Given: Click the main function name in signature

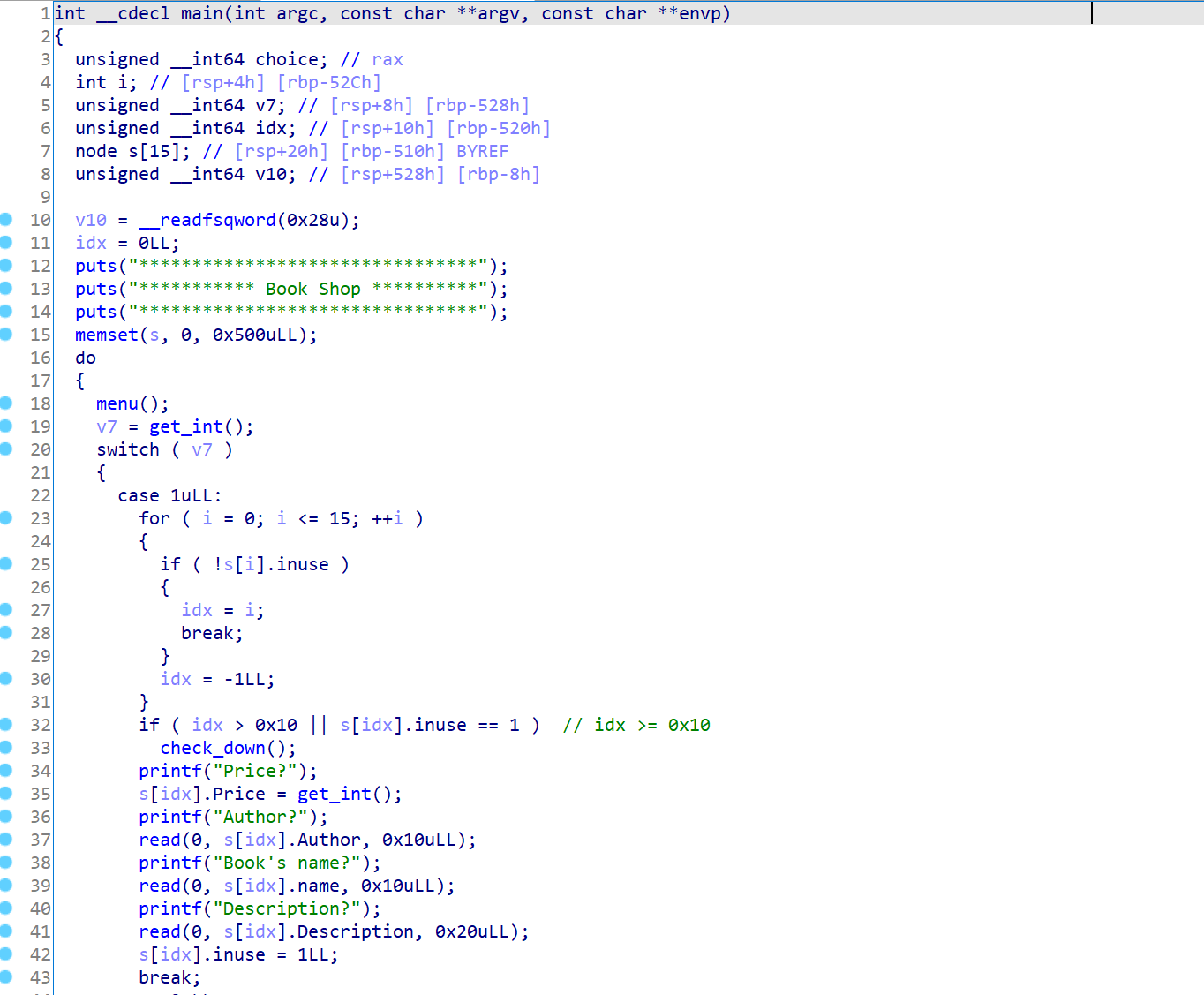Looking at the screenshot, I should tap(202, 13).
